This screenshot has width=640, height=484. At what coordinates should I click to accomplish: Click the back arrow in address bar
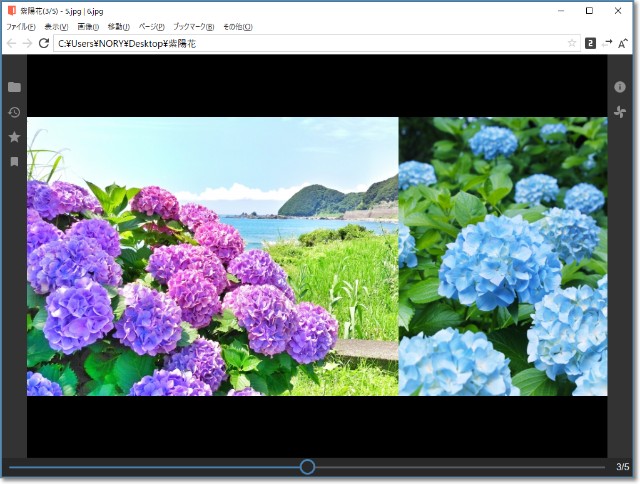[x=11, y=44]
